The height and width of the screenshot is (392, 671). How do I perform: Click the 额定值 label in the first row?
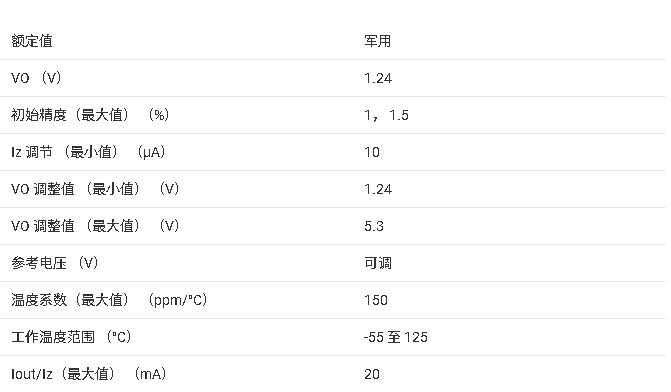[x=32, y=41]
